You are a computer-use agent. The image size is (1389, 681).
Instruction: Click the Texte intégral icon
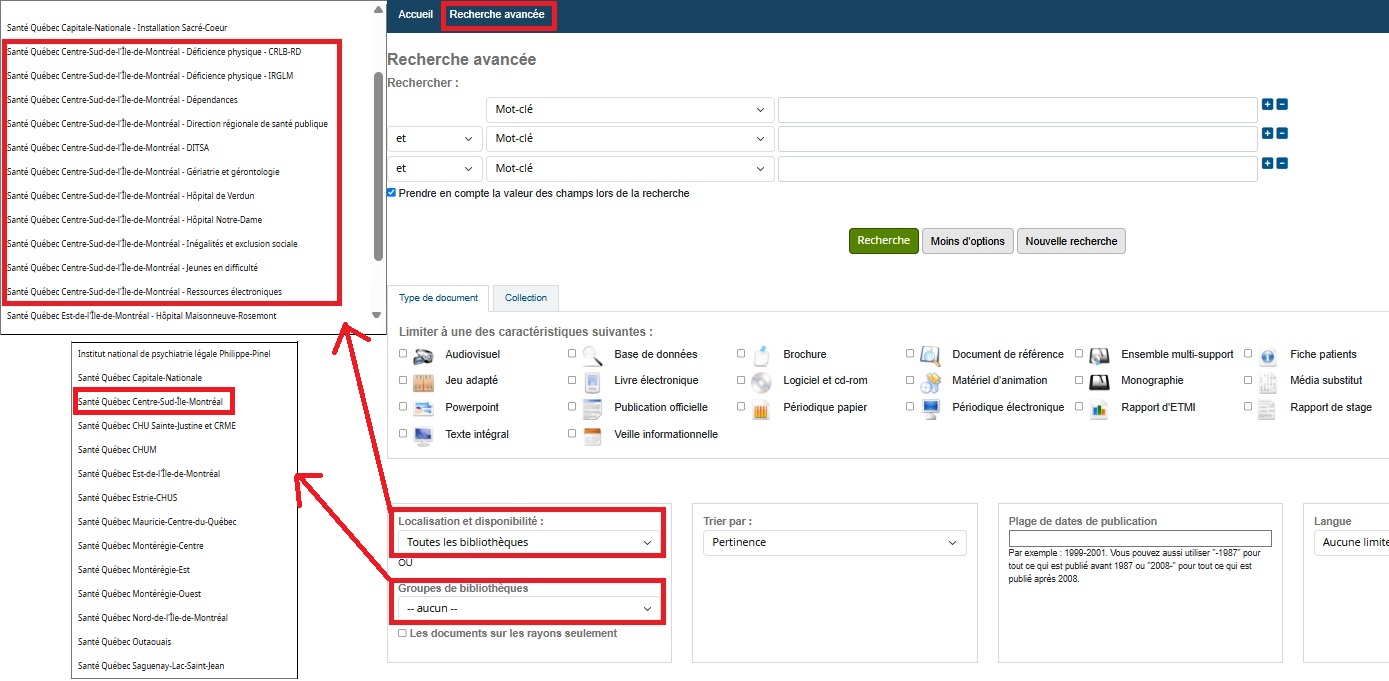click(423, 435)
